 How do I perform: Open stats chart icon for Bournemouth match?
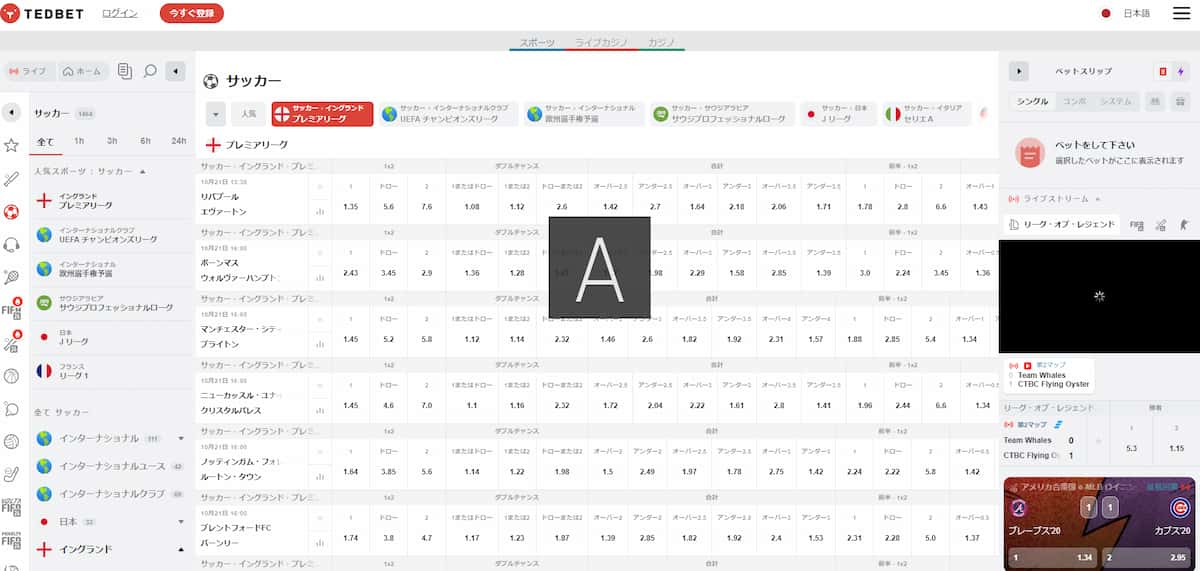click(320, 277)
